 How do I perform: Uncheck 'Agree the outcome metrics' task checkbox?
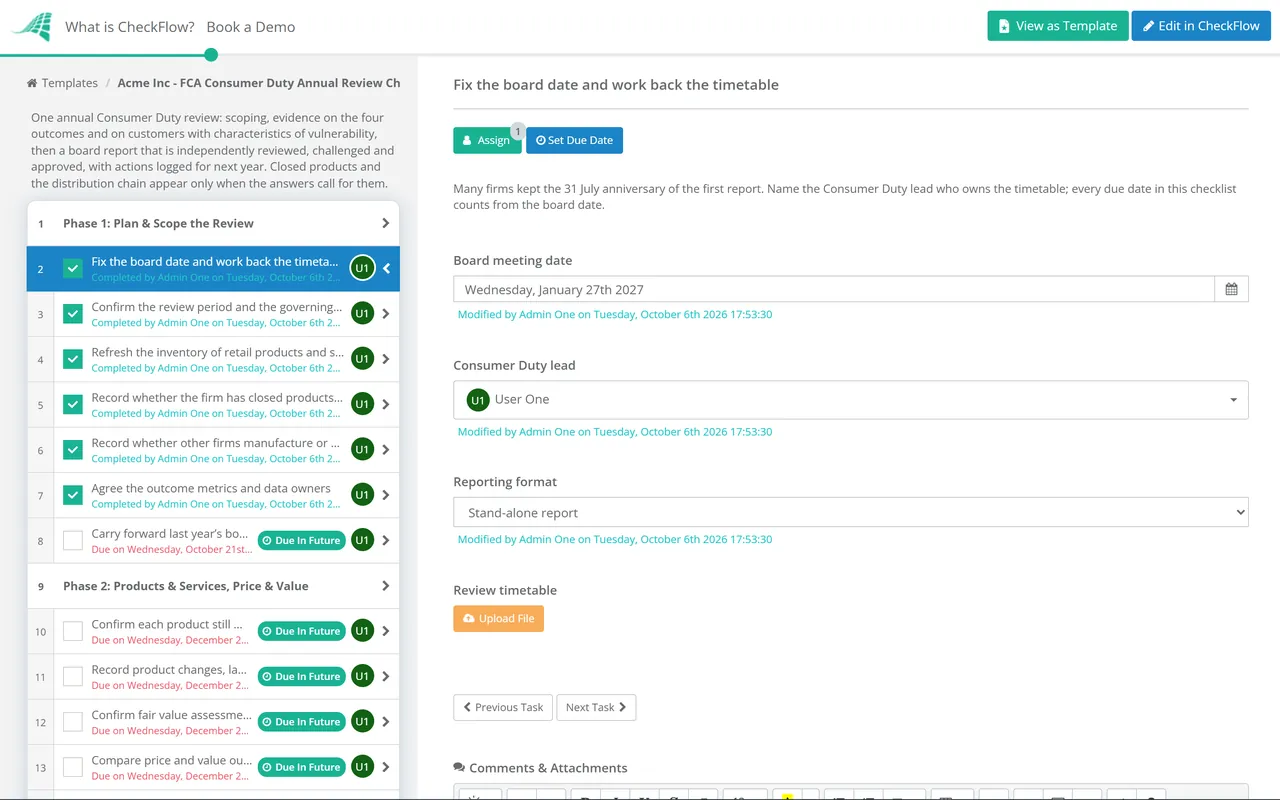tap(73, 495)
